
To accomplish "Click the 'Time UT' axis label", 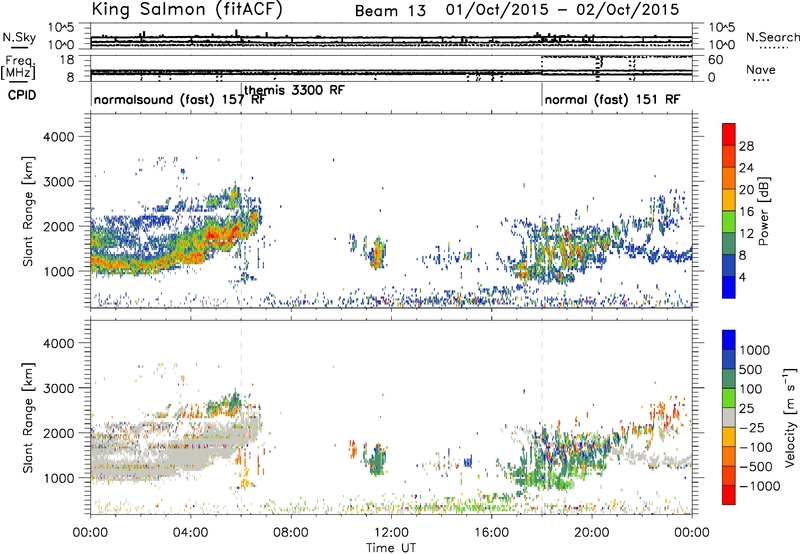I will 391,548.
